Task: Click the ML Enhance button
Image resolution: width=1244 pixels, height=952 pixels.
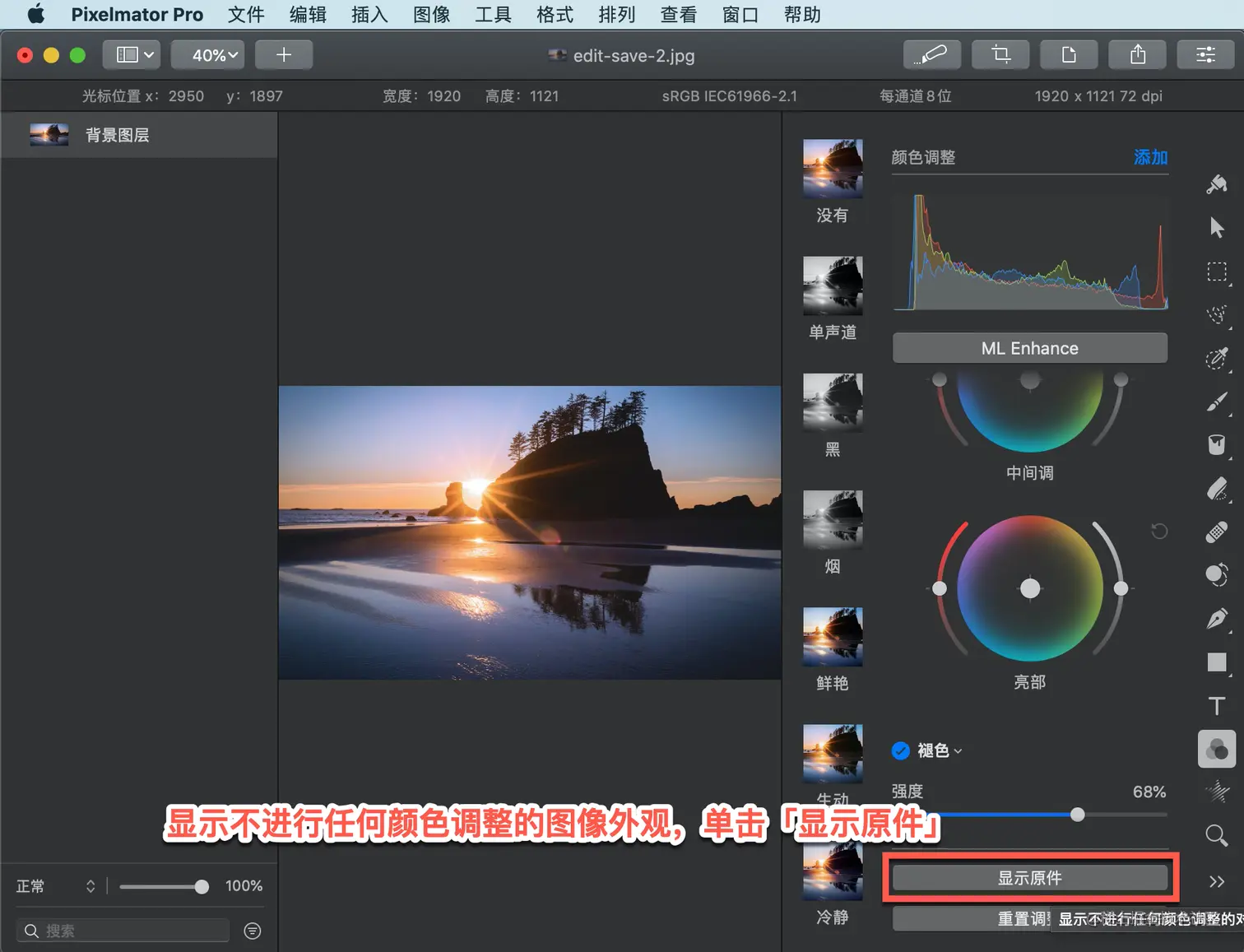Action: [1030, 348]
